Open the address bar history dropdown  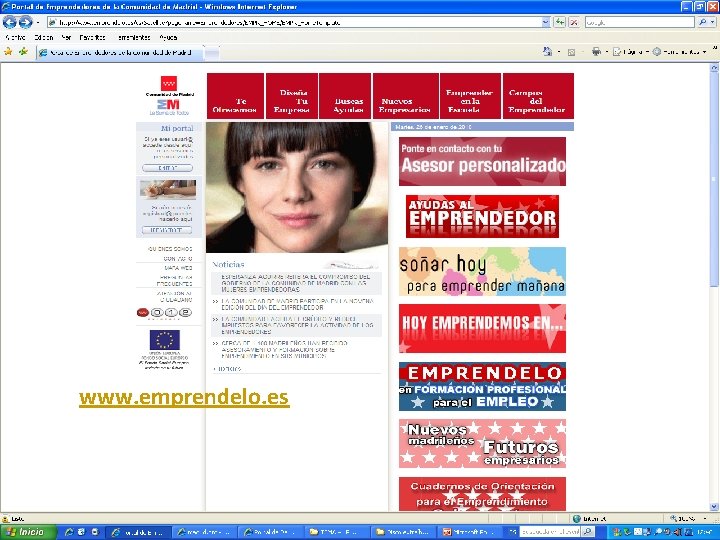click(x=545, y=22)
